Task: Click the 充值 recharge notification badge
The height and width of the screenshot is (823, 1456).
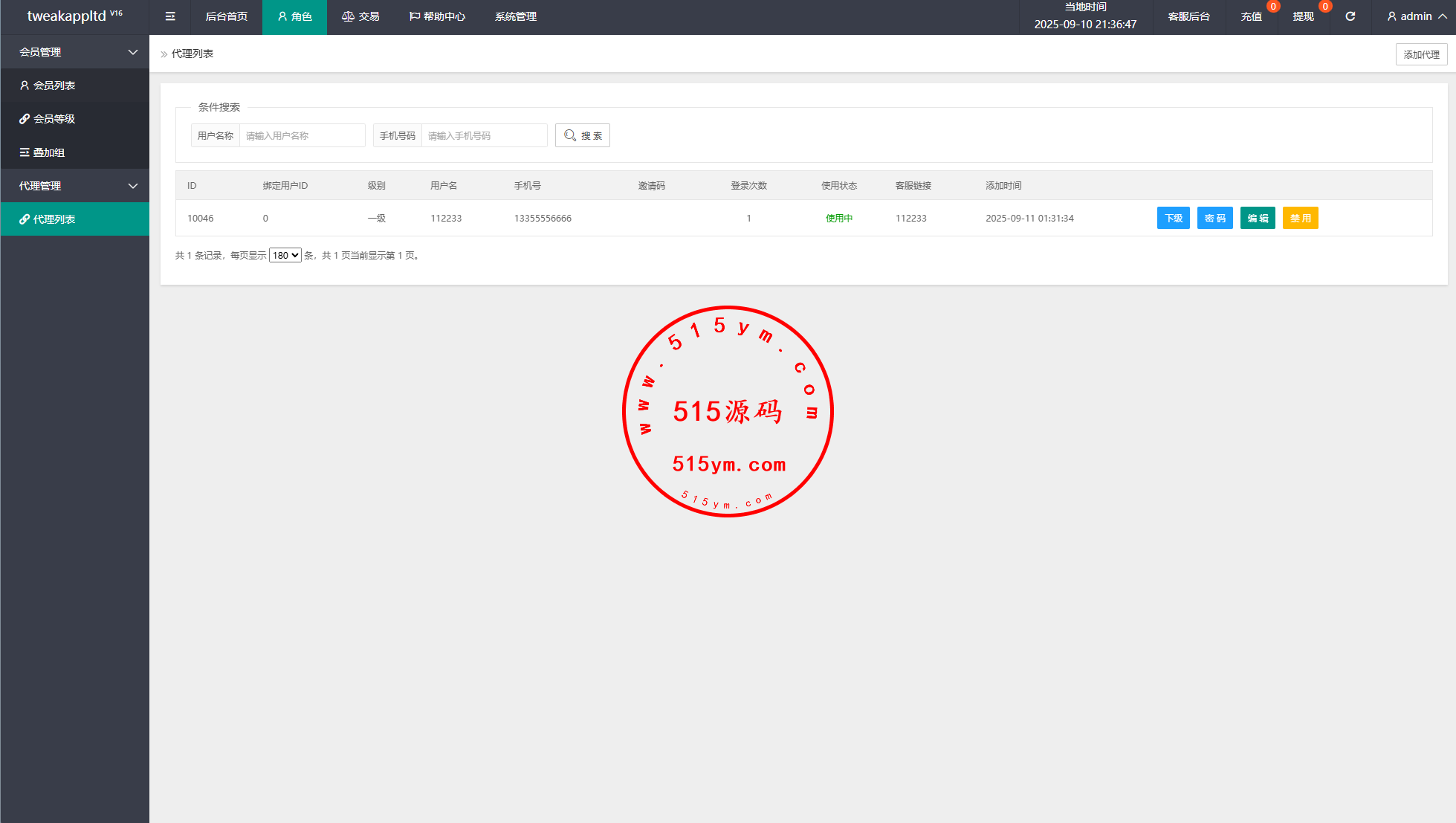Action: [x=1273, y=7]
